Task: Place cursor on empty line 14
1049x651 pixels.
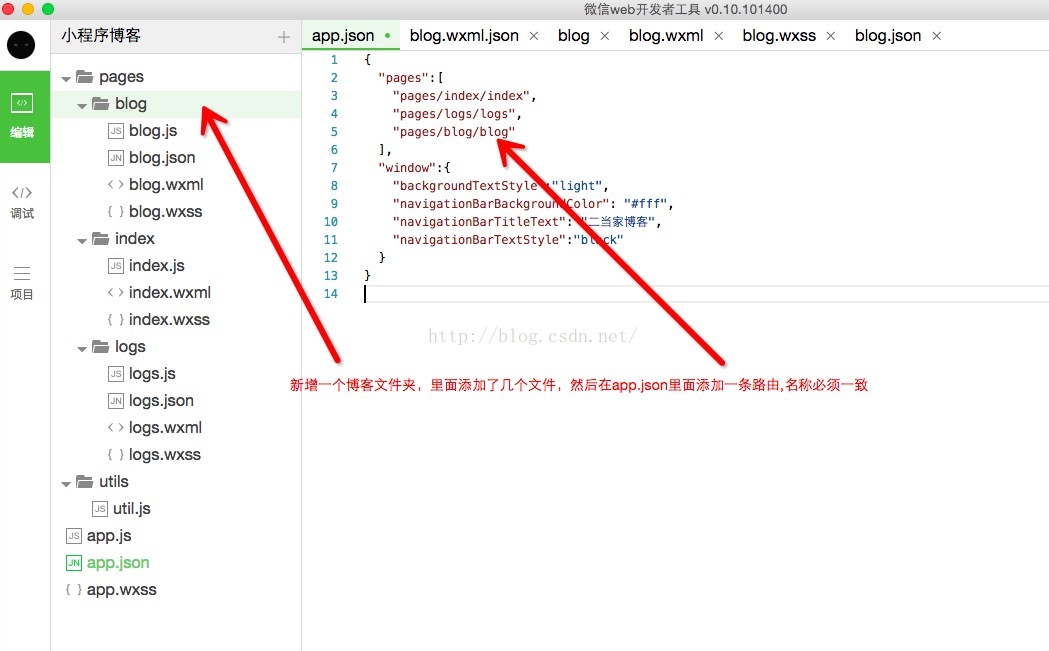Action: click(600, 294)
